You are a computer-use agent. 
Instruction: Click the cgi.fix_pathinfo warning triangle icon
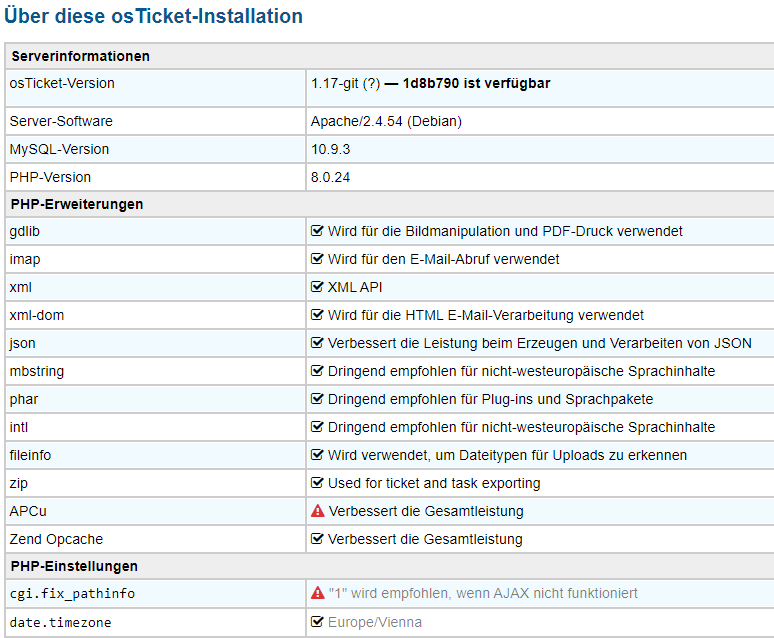pyautogui.click(x=318, y=594)
